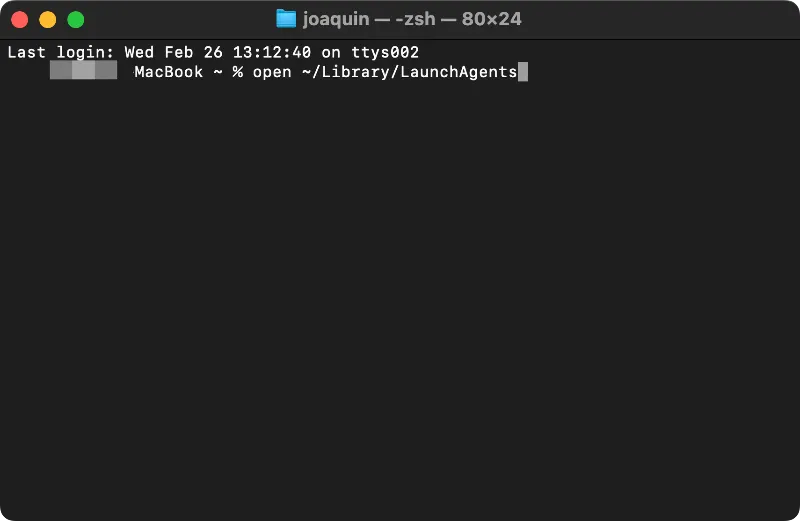800x521 pixels.
Task: Click the 'ttys002' terminal name
Action: tap(385, 53)
